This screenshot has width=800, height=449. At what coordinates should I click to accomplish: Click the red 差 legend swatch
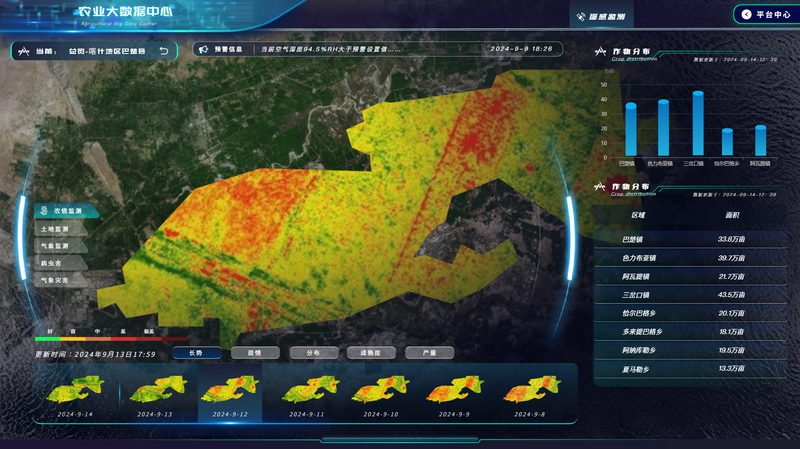pyautogui.click(x=124, y=339)
